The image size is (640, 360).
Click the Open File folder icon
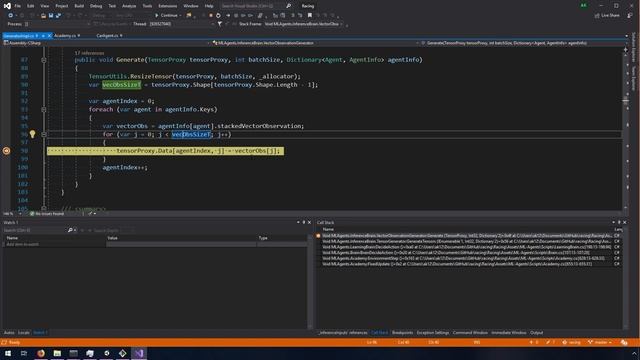point(43,16)
